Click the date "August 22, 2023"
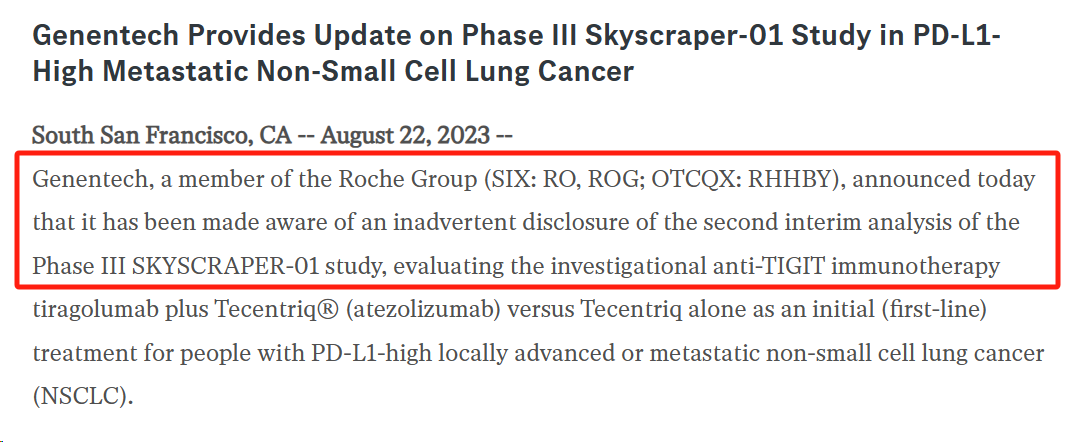Screen dimensions: 1071x442 click(x=405, y=135)
